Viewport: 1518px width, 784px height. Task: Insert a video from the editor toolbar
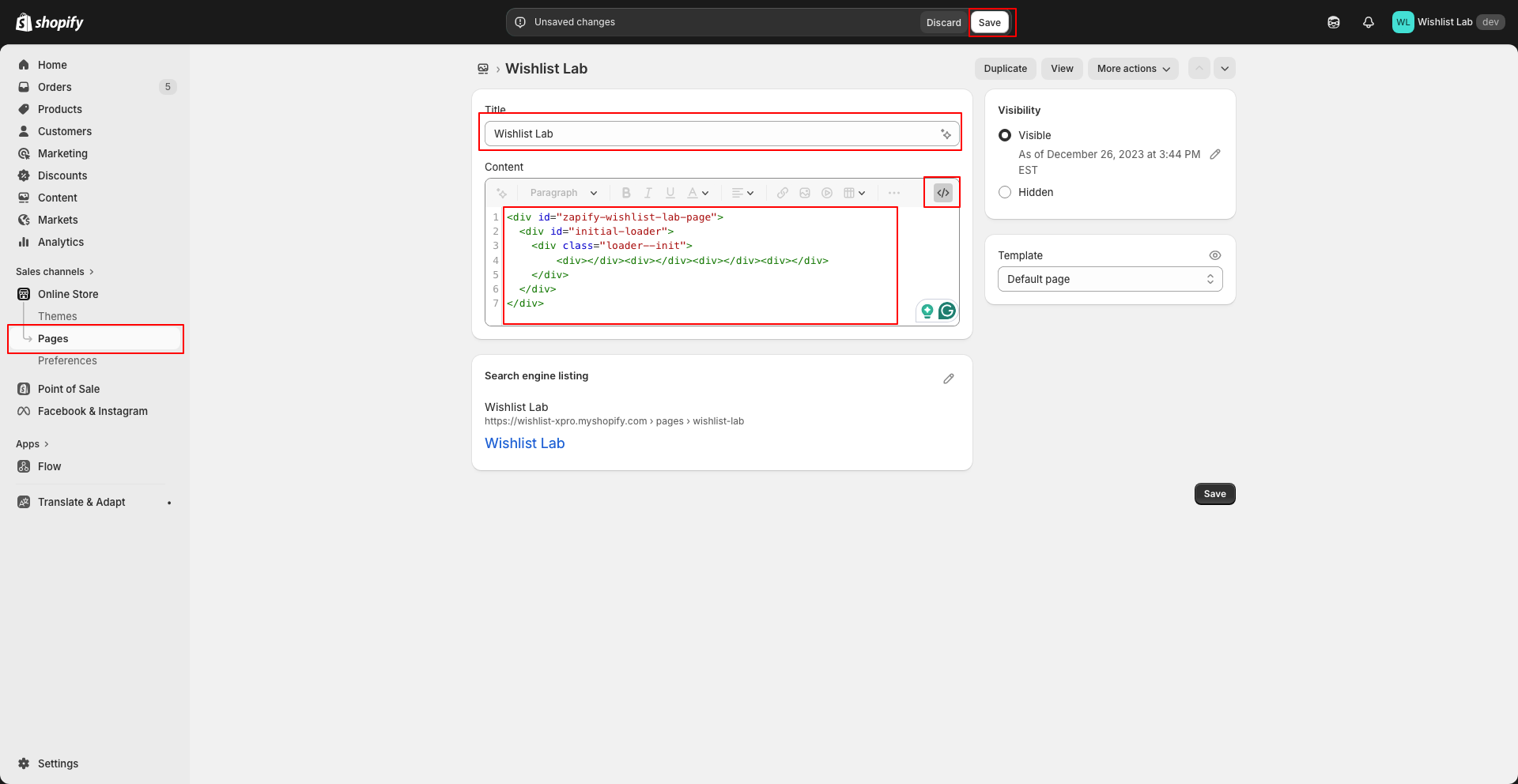(x=827, y=193)
